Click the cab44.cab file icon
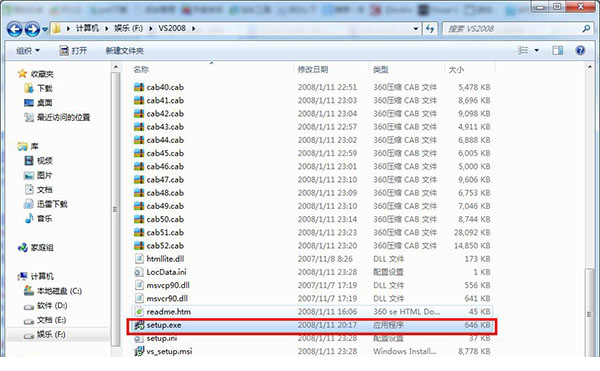This screenshot has height=371, width=600. coord(139,140)
